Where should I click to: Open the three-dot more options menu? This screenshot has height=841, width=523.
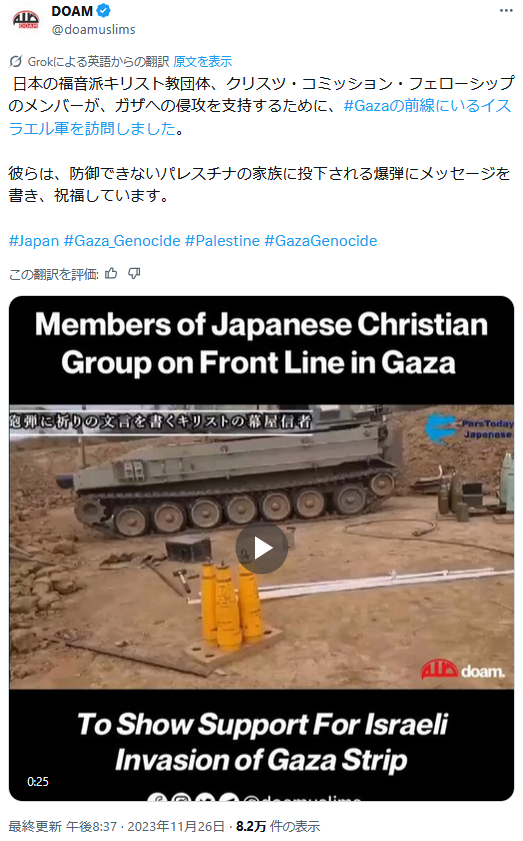[x=506, y=11]
